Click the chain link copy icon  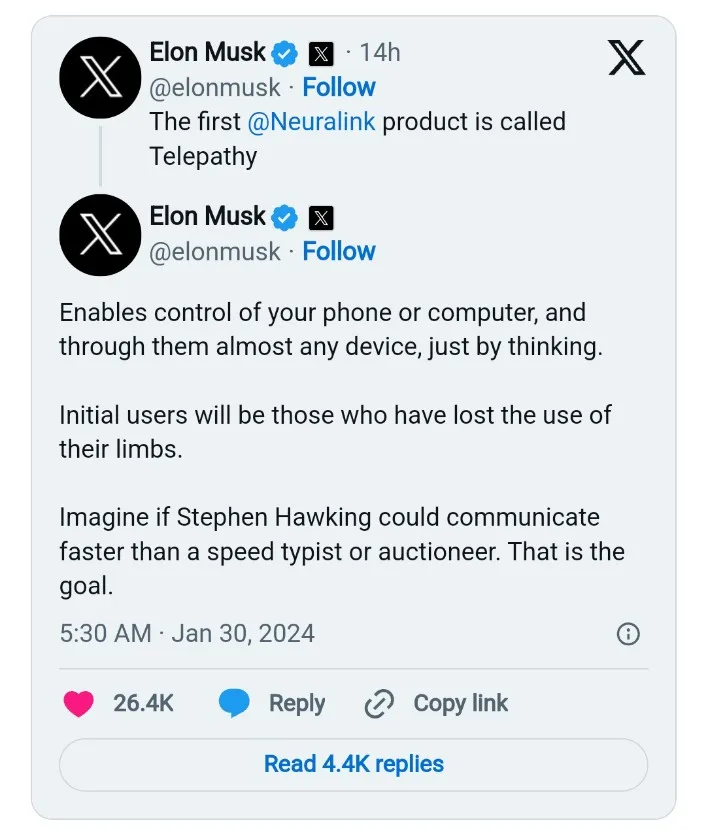tap(379, 704)
